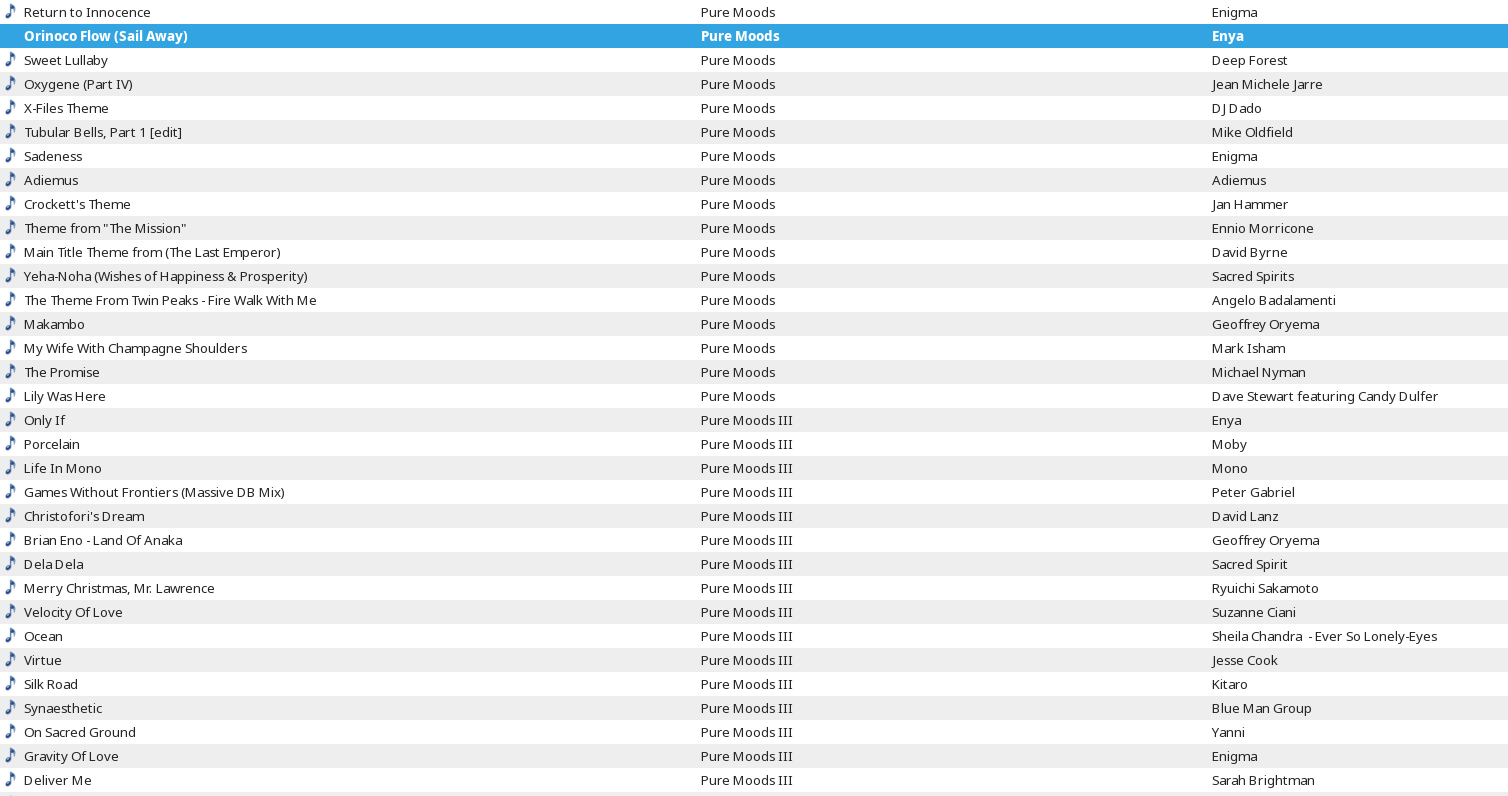Click the note icon beside X-Files Theme
This screenshot has width=1508, height=796.
pyautogui.click(x=11, y=107)
